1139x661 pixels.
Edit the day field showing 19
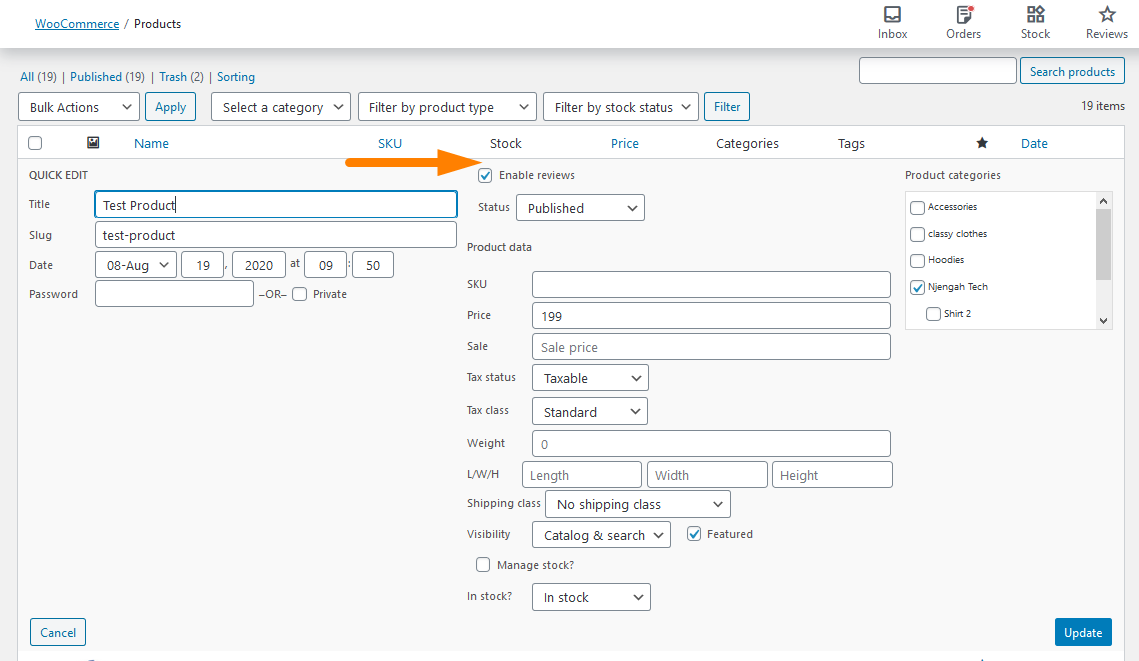203,264
